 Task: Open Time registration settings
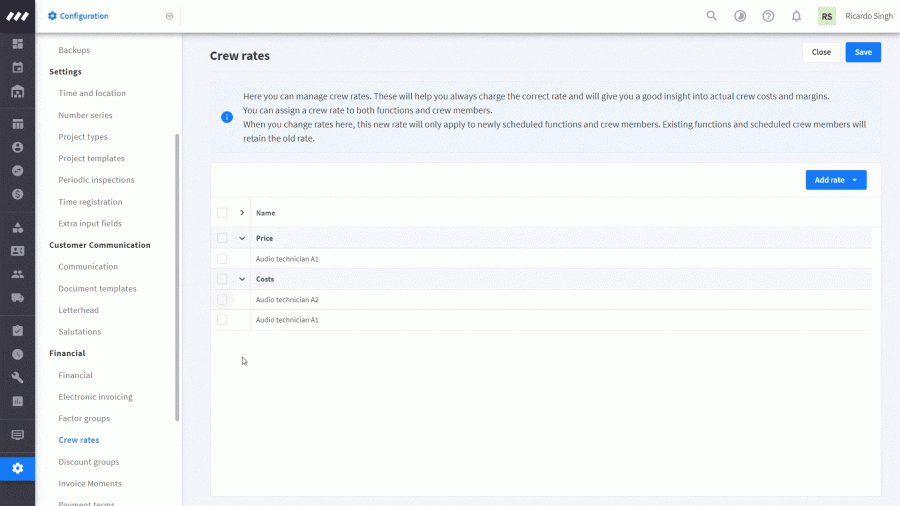(90, 201)
